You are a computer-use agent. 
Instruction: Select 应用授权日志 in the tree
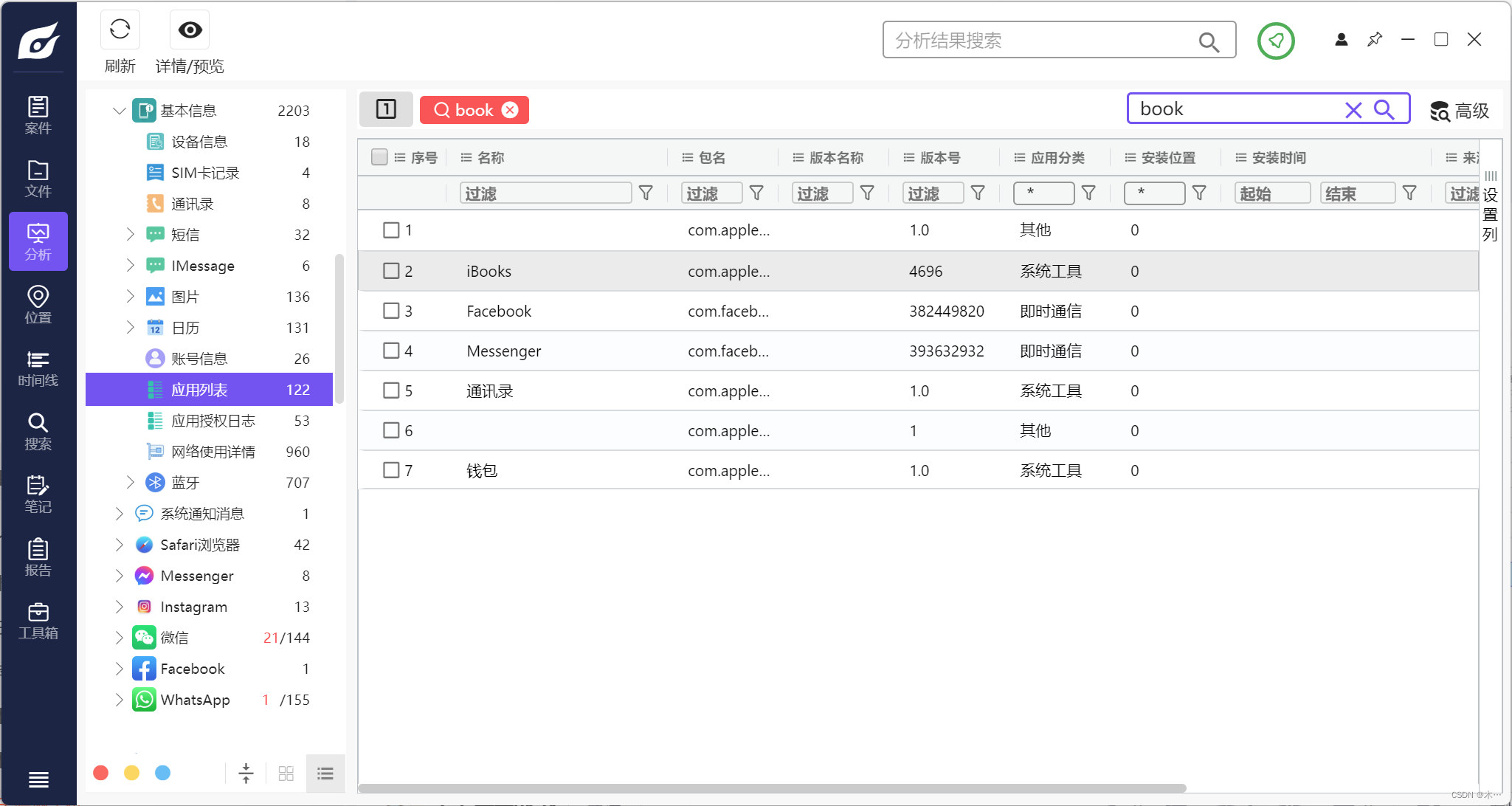tap(213, 421)
